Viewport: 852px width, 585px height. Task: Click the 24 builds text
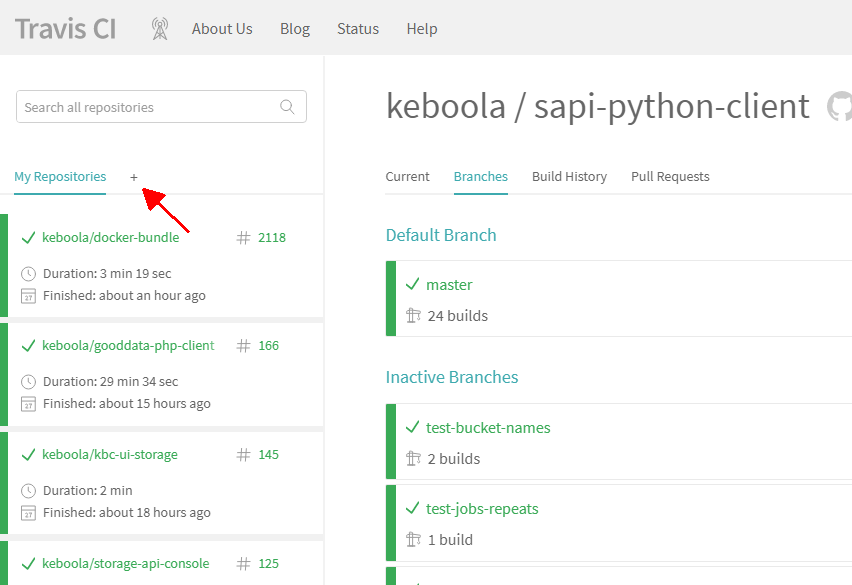(x=458, y=316)
